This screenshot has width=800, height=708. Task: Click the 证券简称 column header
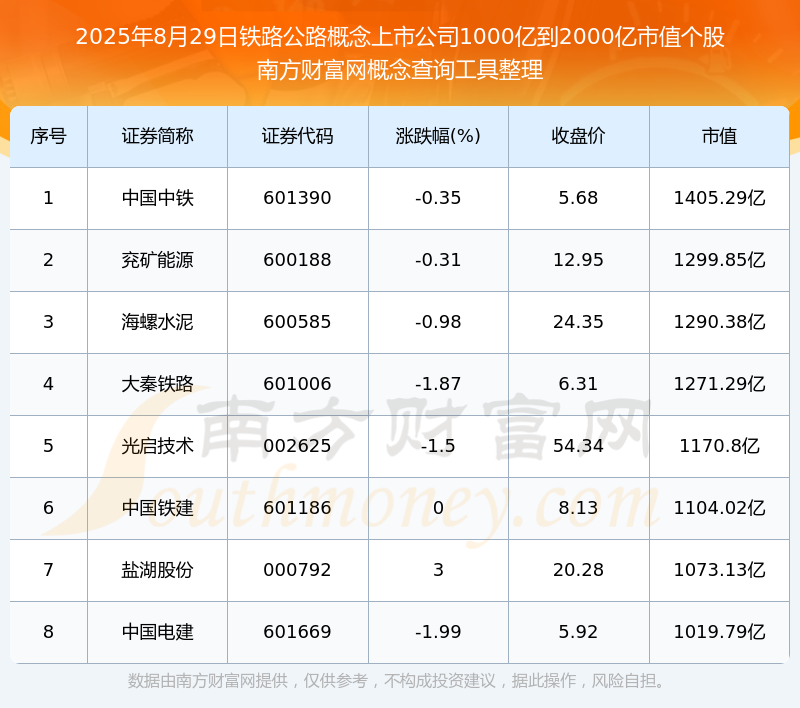(x=157, y=136)
